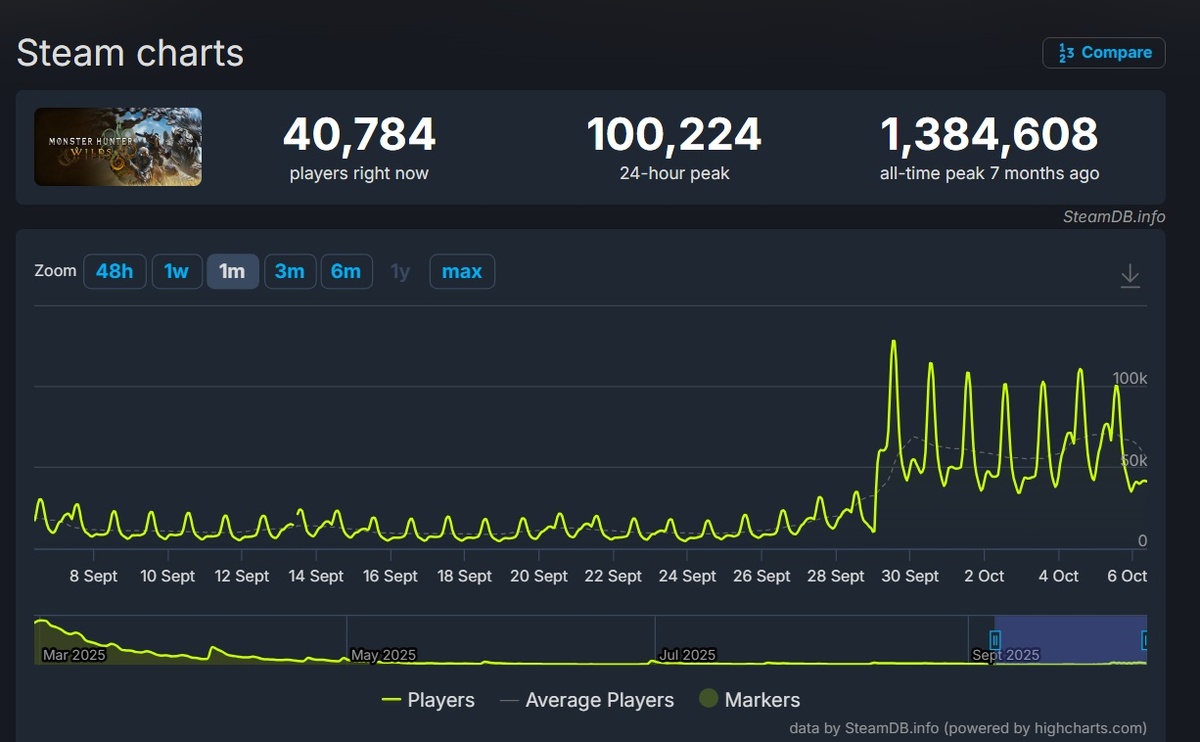The height and width of the screenshot is (742, 1200).
Task: Click the Sept 2025 navigator label
Action: point(1006,655)
